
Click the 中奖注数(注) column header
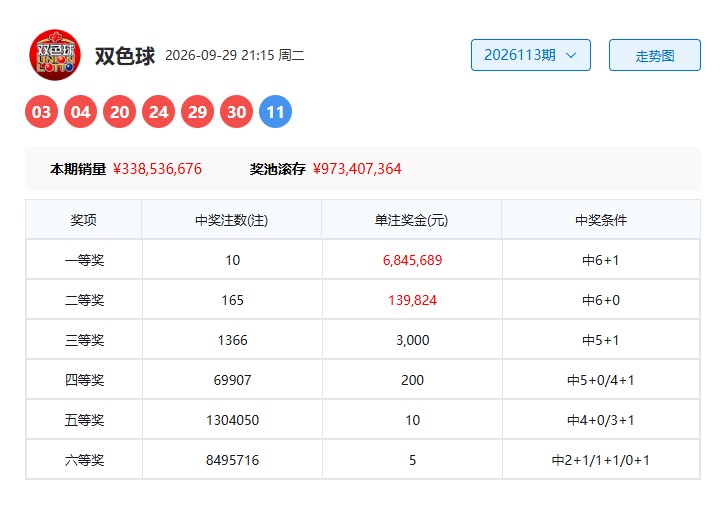(232, 220)
